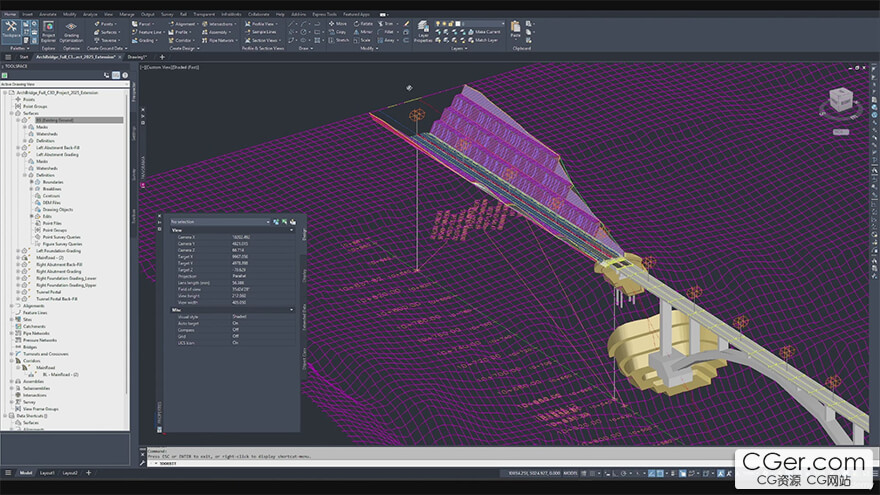The image size is (880, 495).
Task: Select the Rotate tool
Action: (x=363, y=24)
